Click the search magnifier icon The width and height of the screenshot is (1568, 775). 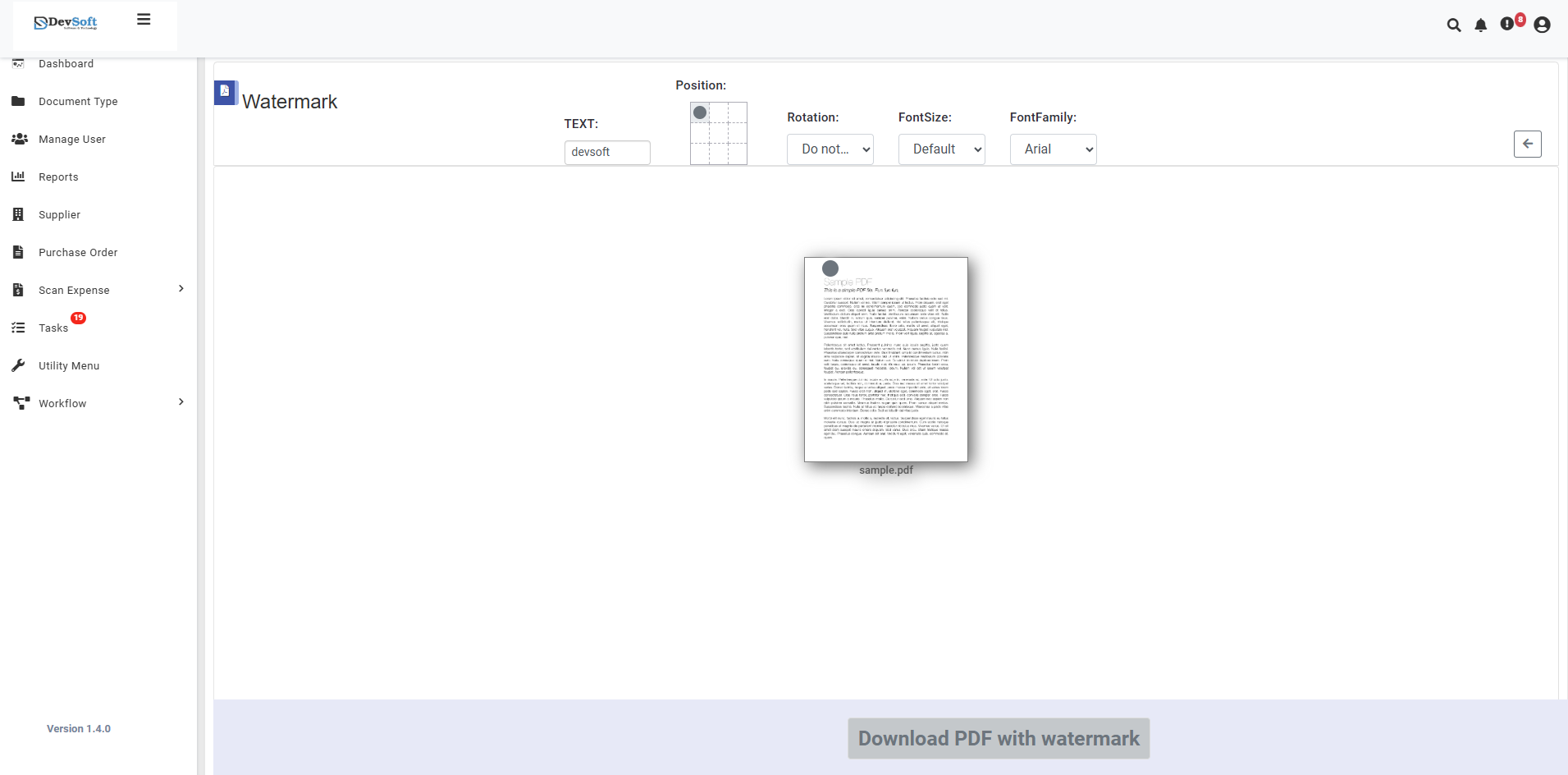tap(1453, 25)
